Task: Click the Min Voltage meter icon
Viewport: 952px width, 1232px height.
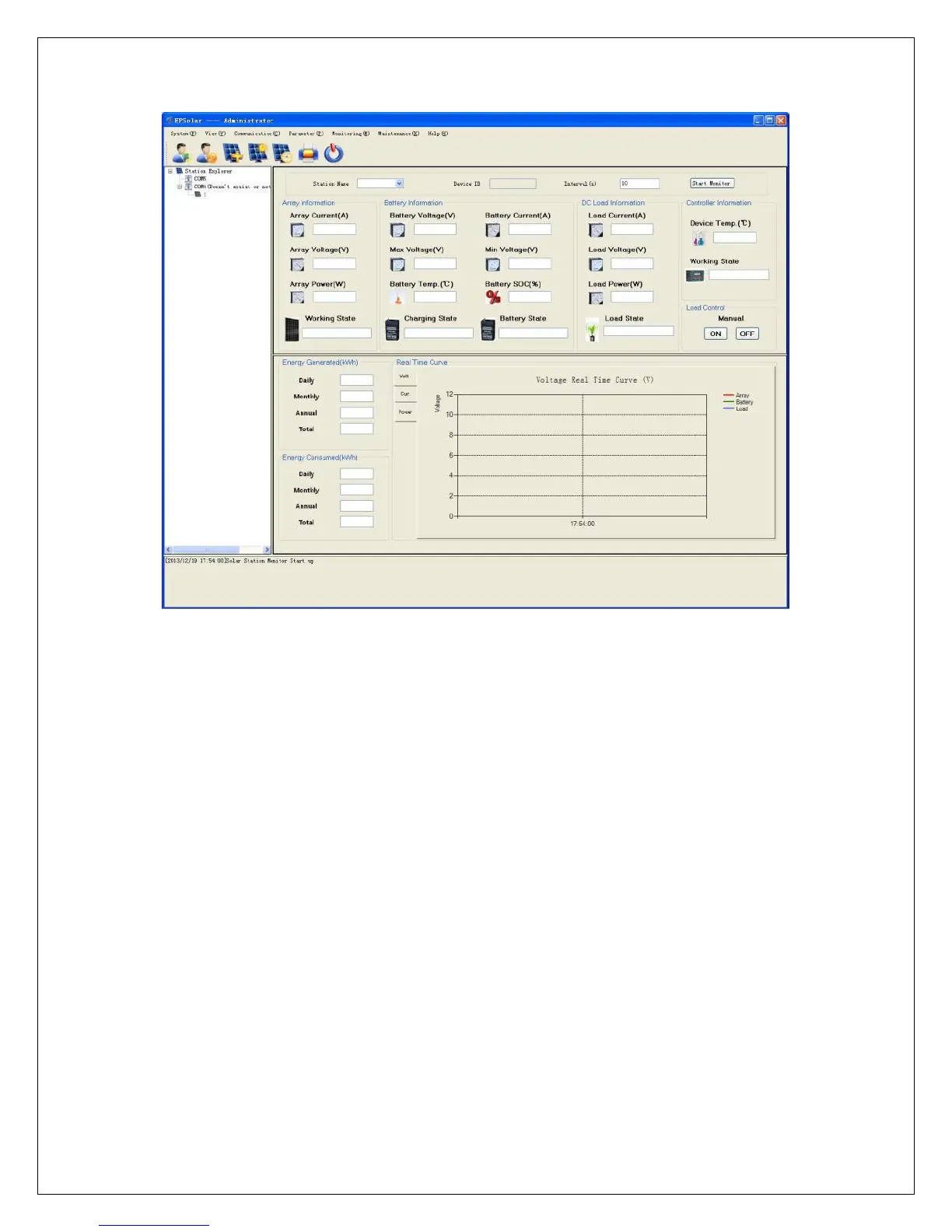Action: 493,264
